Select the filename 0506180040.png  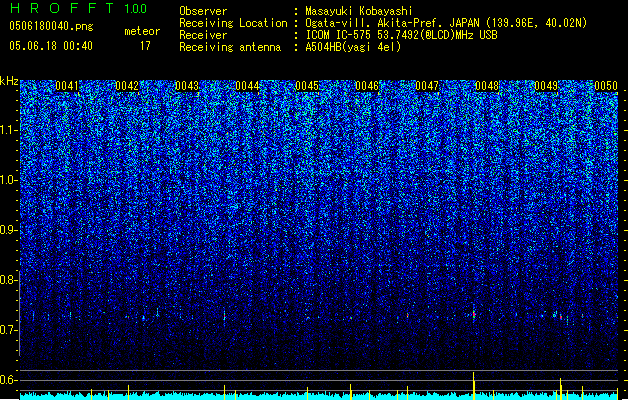[51, 26]
